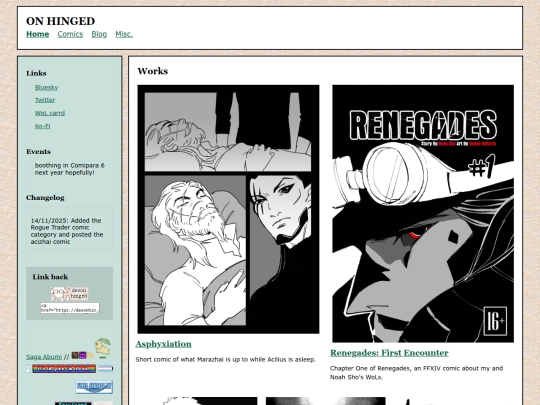Image resolution: width=540 pixels, height=405 pixels.
Task: Click the Events sidebar heading
Action: [38, 152]
